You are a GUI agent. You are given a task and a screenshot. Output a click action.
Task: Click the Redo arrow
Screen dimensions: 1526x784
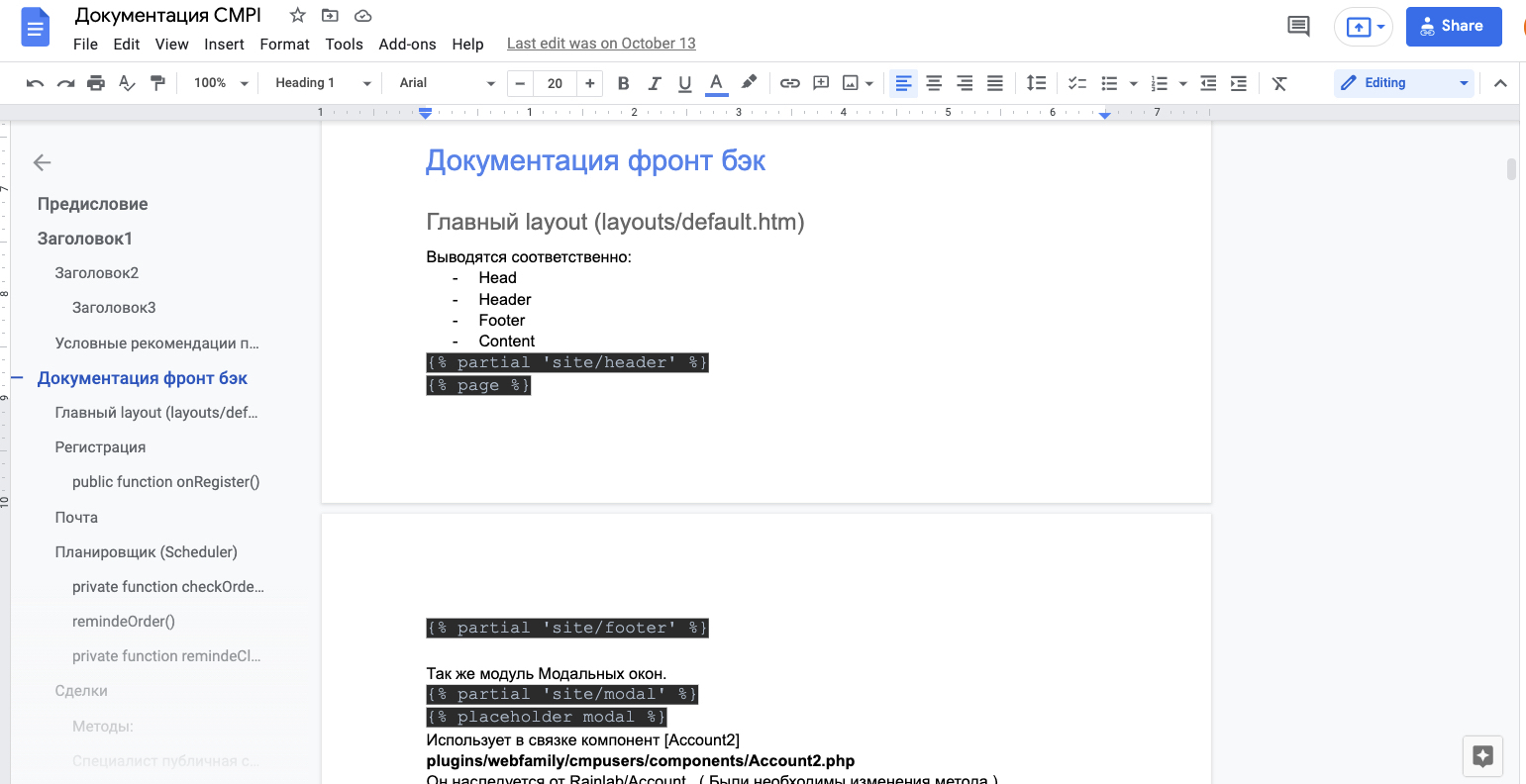pos(65,83)
